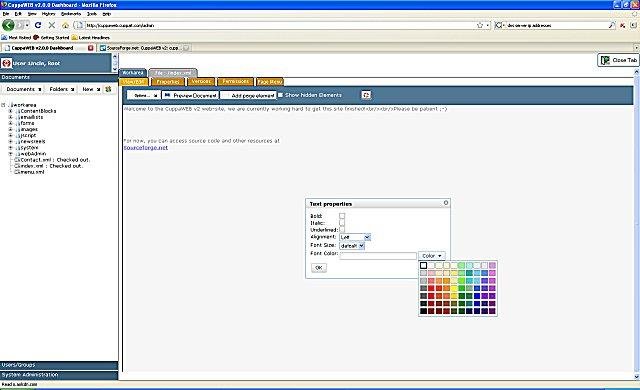Expand the forms folder
The width and height of the screenshot is (640, 390).
pyautogui.click(x=11, y=123)
